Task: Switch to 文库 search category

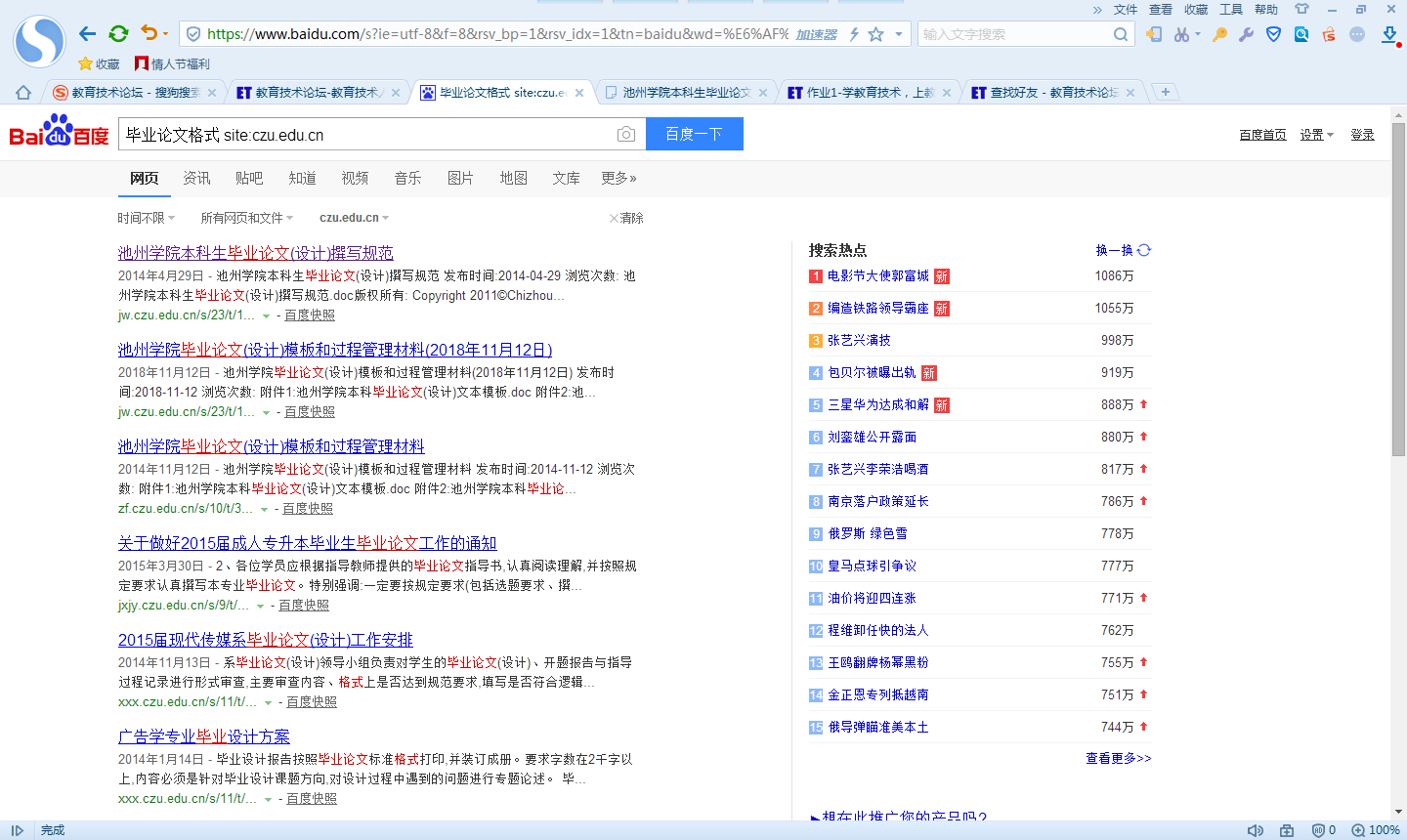Action: click(566, 178)
